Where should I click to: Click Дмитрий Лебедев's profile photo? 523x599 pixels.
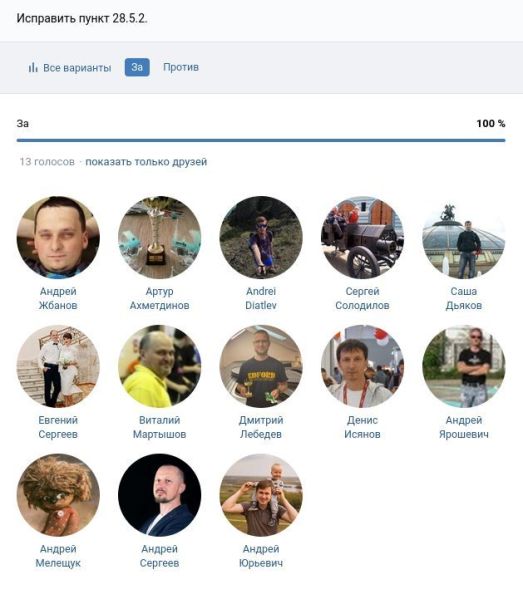pos(261,366)
